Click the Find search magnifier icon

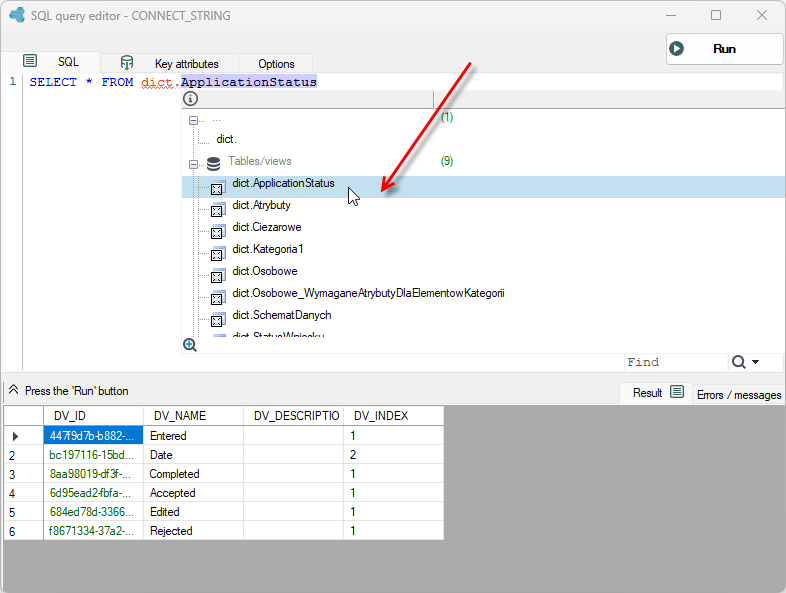click(x=738, y=362)
